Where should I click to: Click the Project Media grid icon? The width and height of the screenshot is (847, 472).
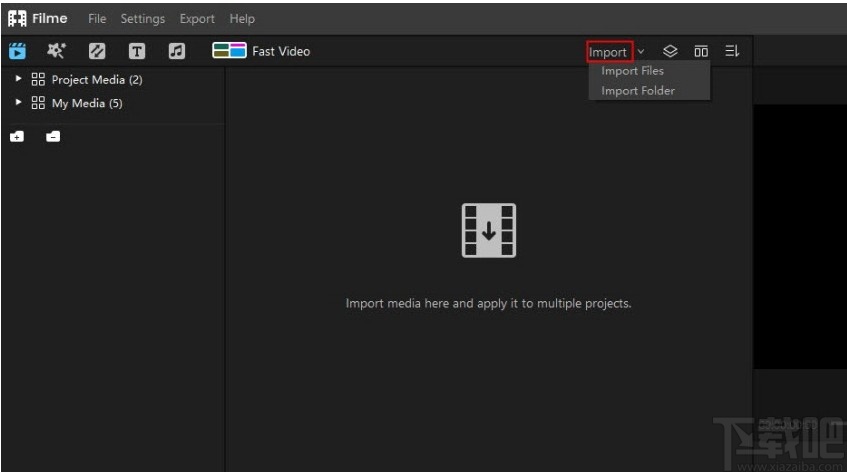(38, 79)
